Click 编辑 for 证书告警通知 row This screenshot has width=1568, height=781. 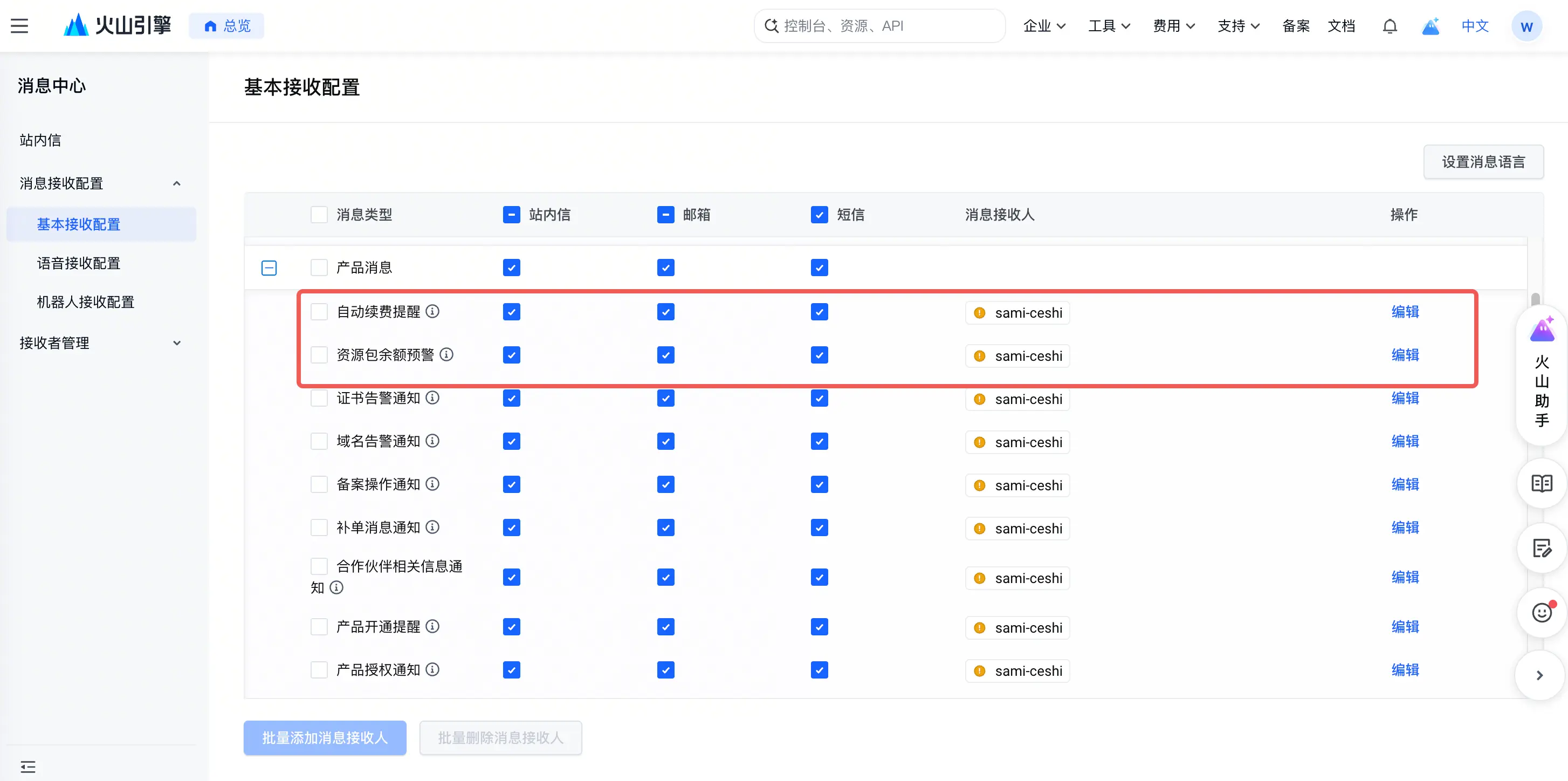[1405, 398]
